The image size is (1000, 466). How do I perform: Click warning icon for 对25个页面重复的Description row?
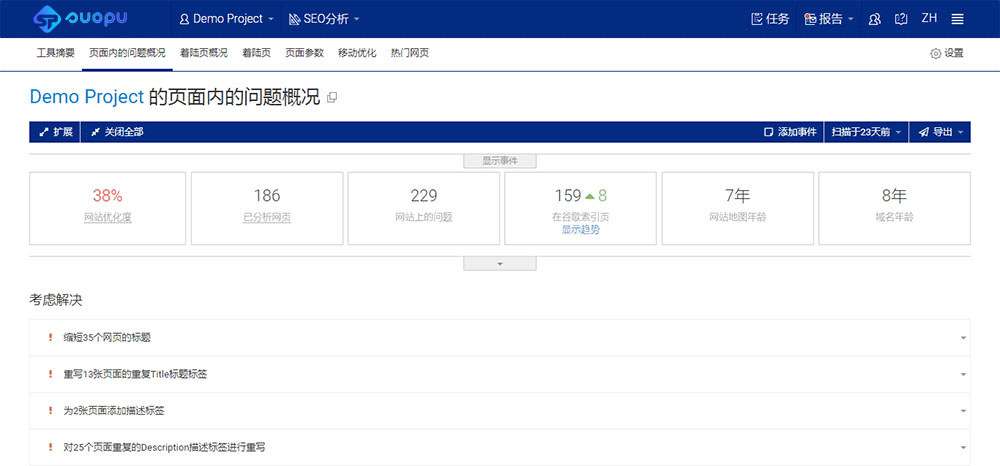tap(50, 447)
